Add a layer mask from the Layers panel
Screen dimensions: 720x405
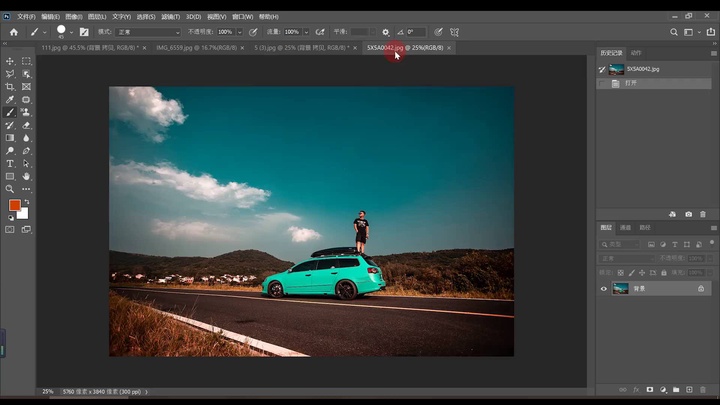point(649,389)
